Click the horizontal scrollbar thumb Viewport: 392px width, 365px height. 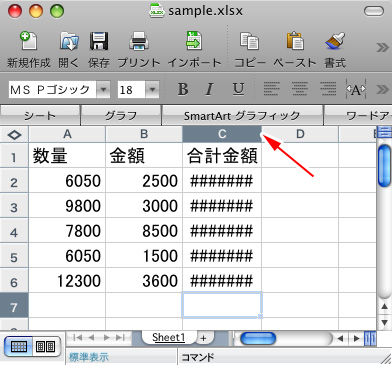(x=258, y=339)
